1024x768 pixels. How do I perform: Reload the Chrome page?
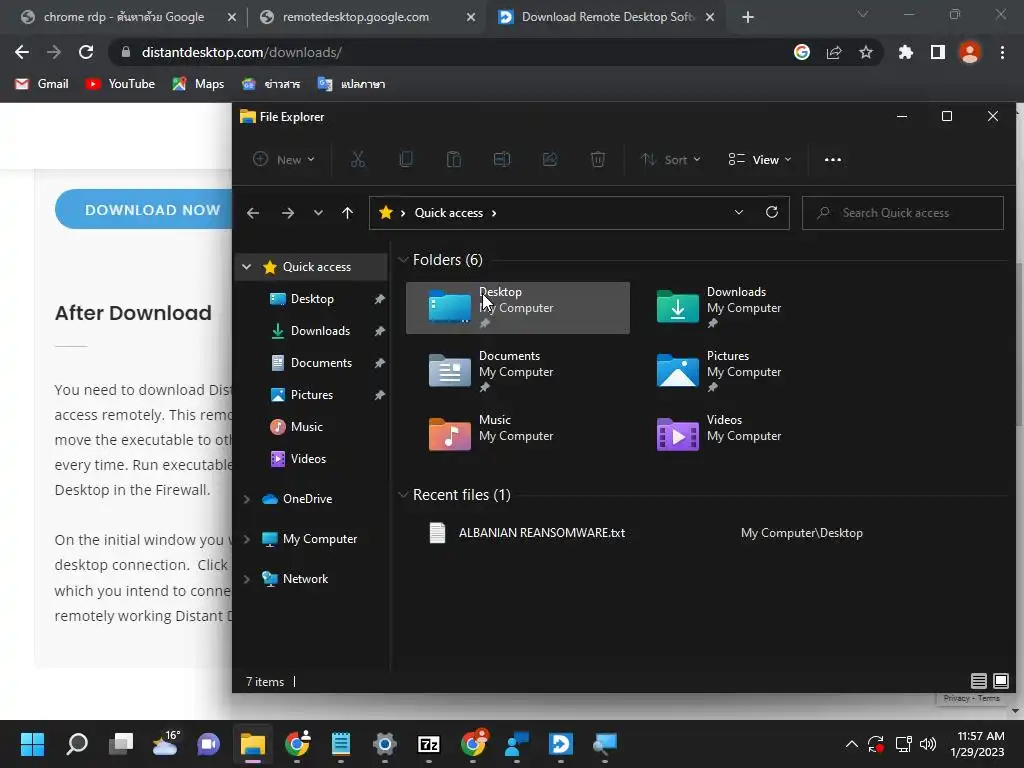point(86,52)
